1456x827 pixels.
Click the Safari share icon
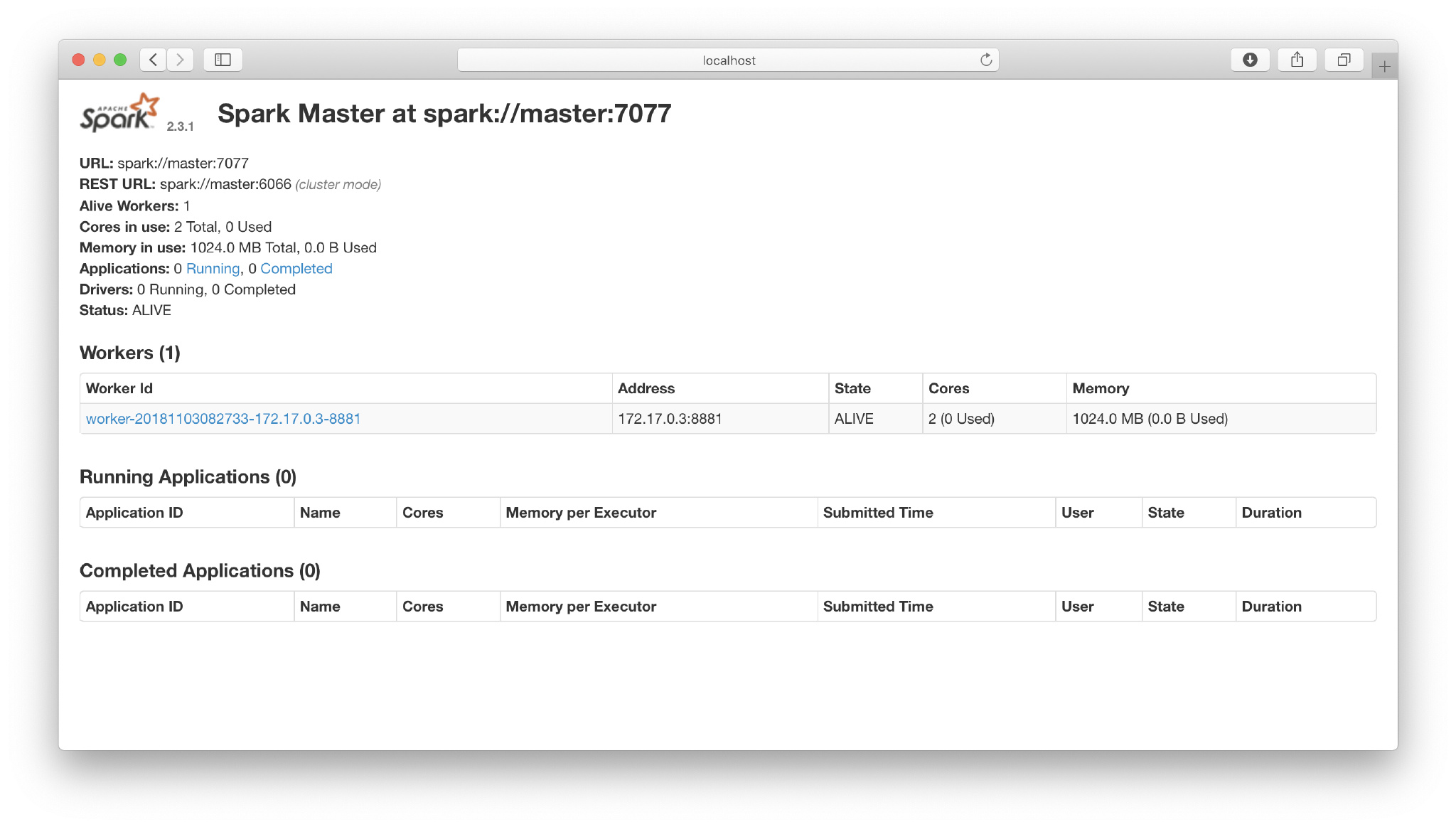pos(1297,60)
